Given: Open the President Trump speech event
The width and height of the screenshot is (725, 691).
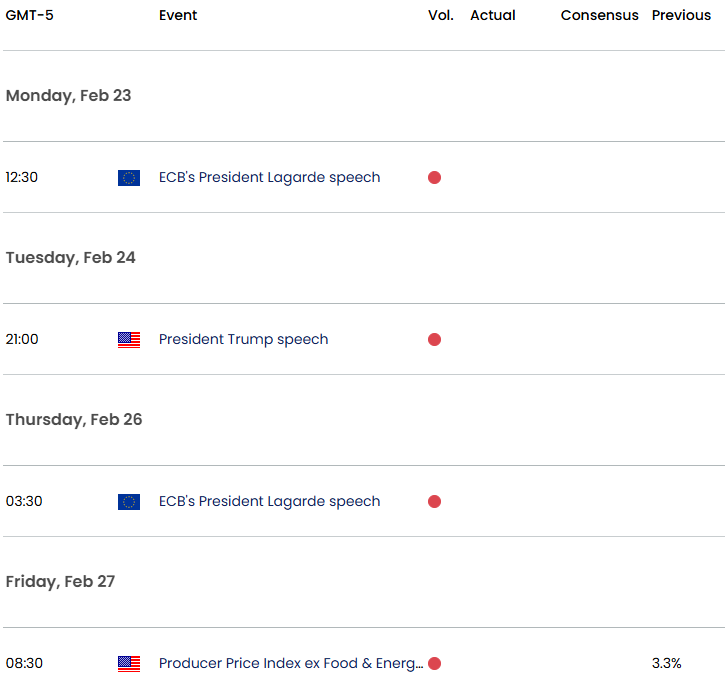Looking at the screenshot, I should 243,340.
